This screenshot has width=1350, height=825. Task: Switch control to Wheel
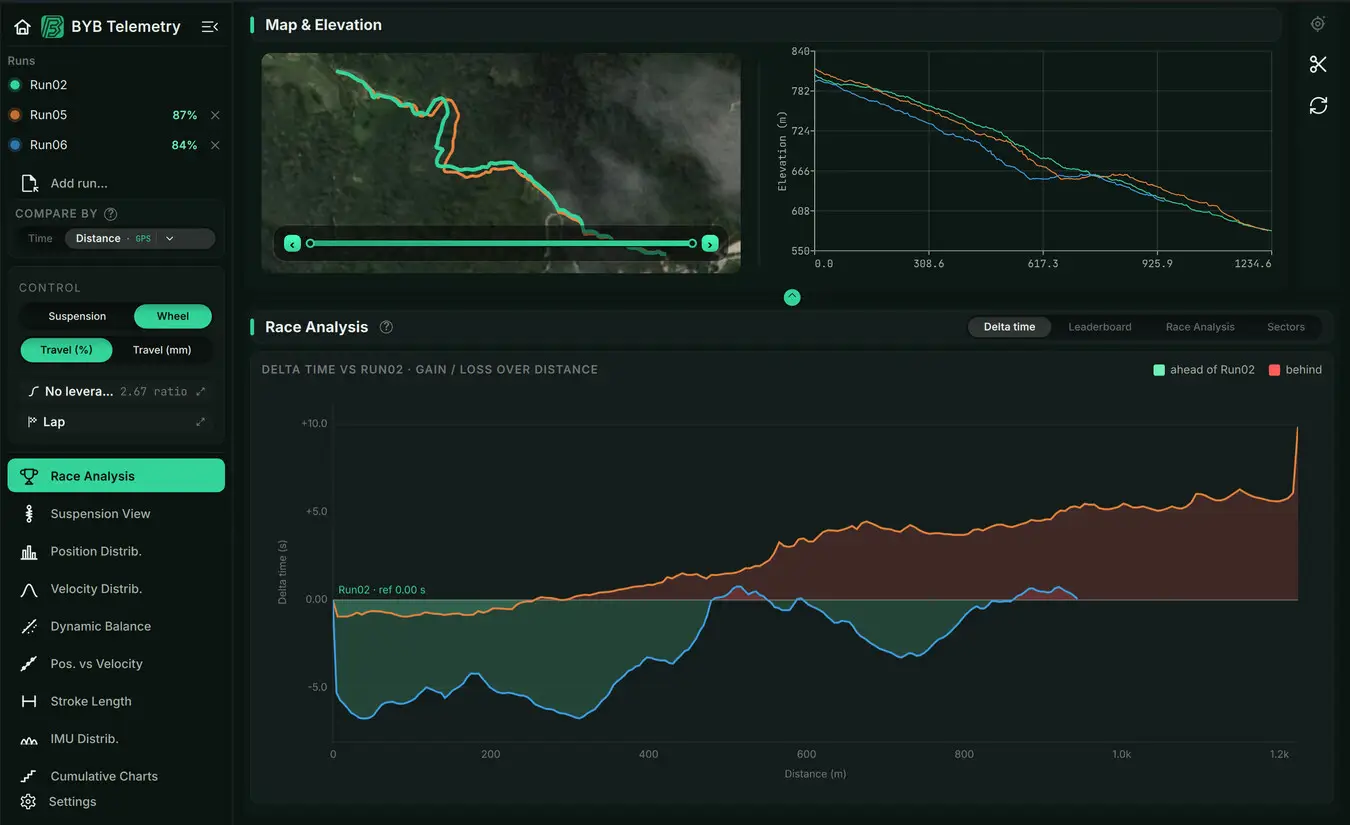click(173, 316)
